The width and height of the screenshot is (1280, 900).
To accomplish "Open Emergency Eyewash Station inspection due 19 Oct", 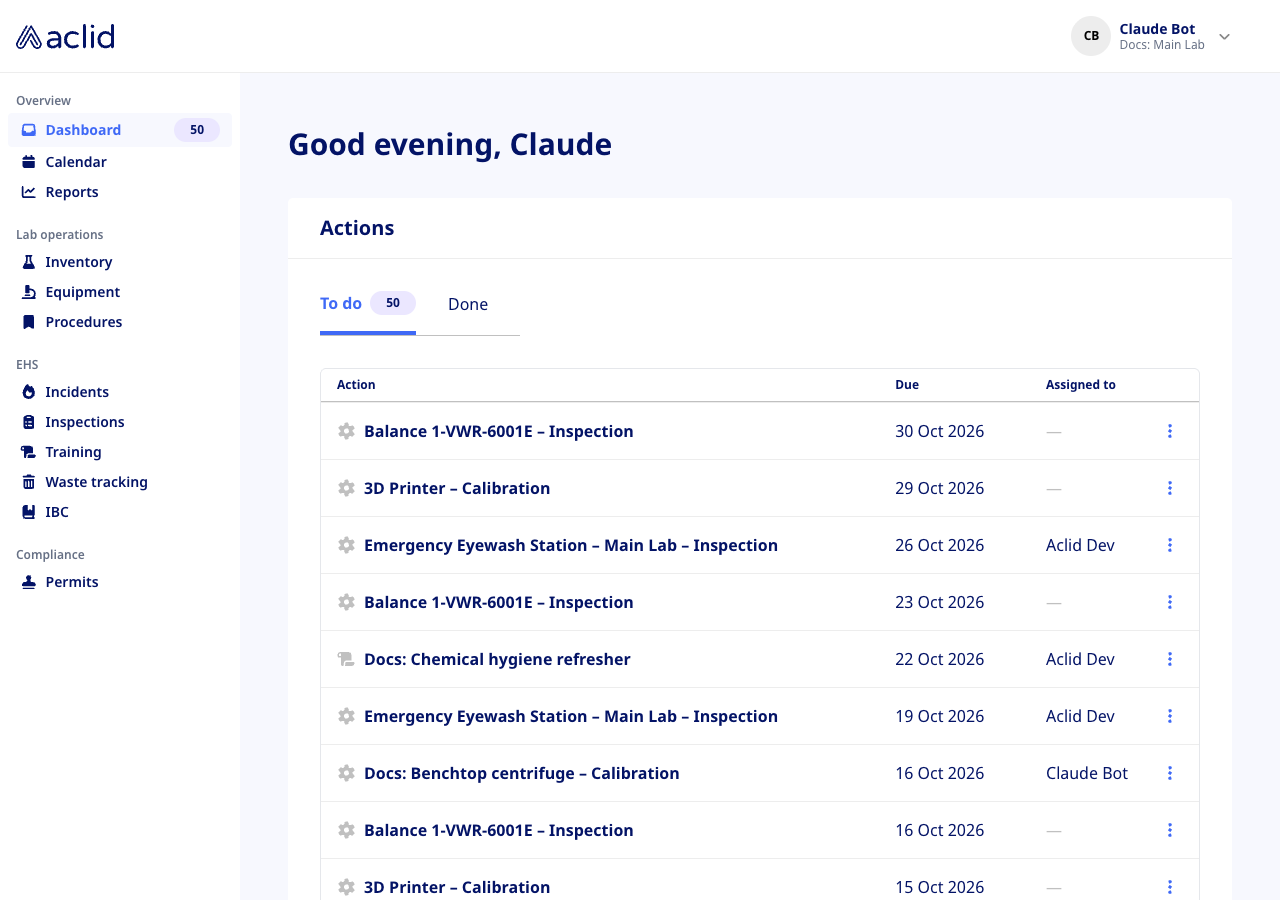I will click(571, 716).
